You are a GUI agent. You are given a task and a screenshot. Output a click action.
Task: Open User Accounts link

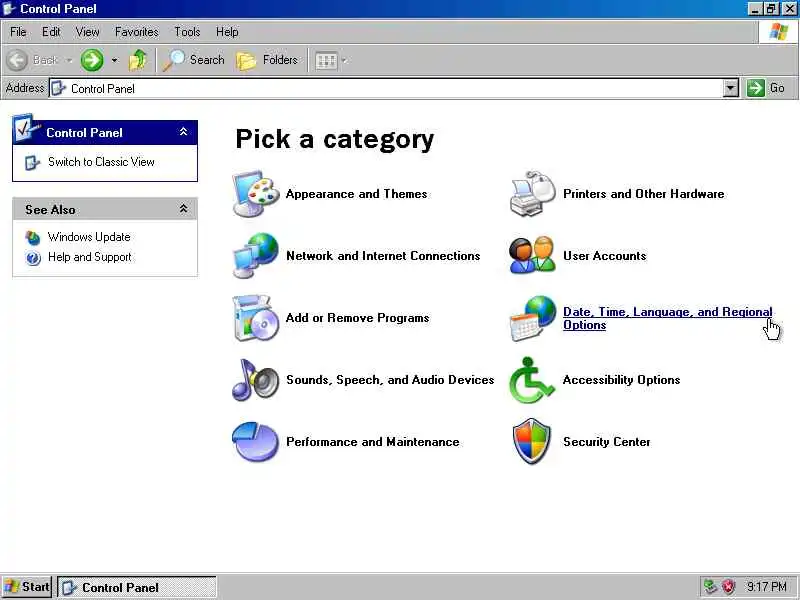605,256
